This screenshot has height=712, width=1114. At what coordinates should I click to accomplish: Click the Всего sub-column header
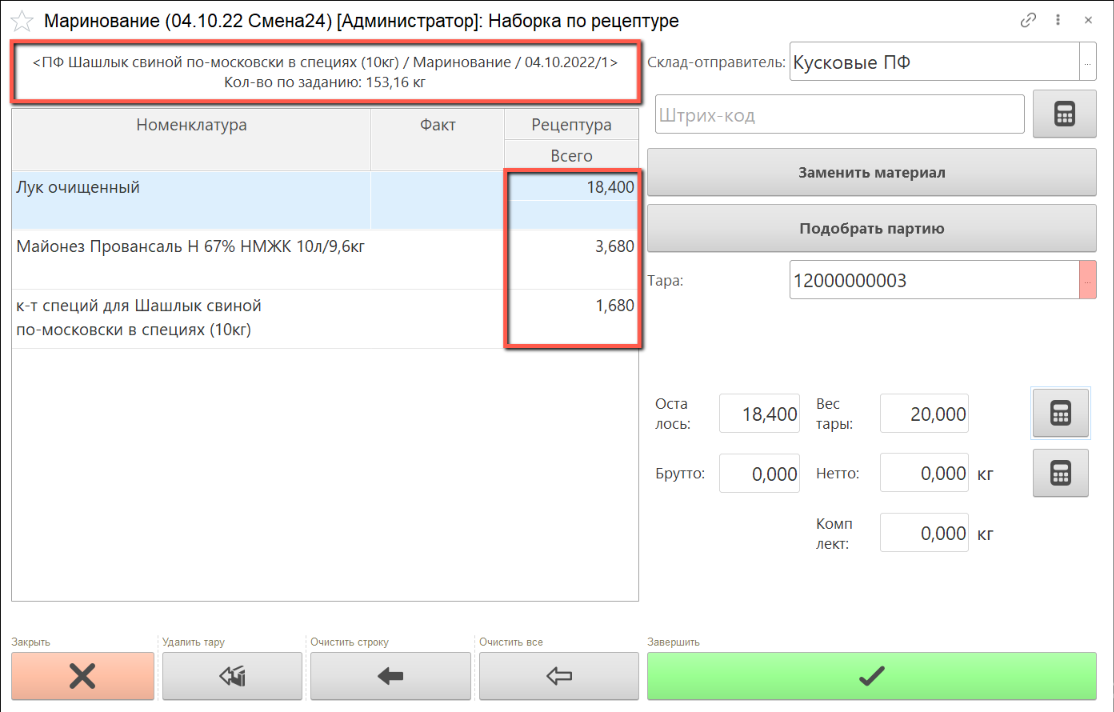point(571,156)
